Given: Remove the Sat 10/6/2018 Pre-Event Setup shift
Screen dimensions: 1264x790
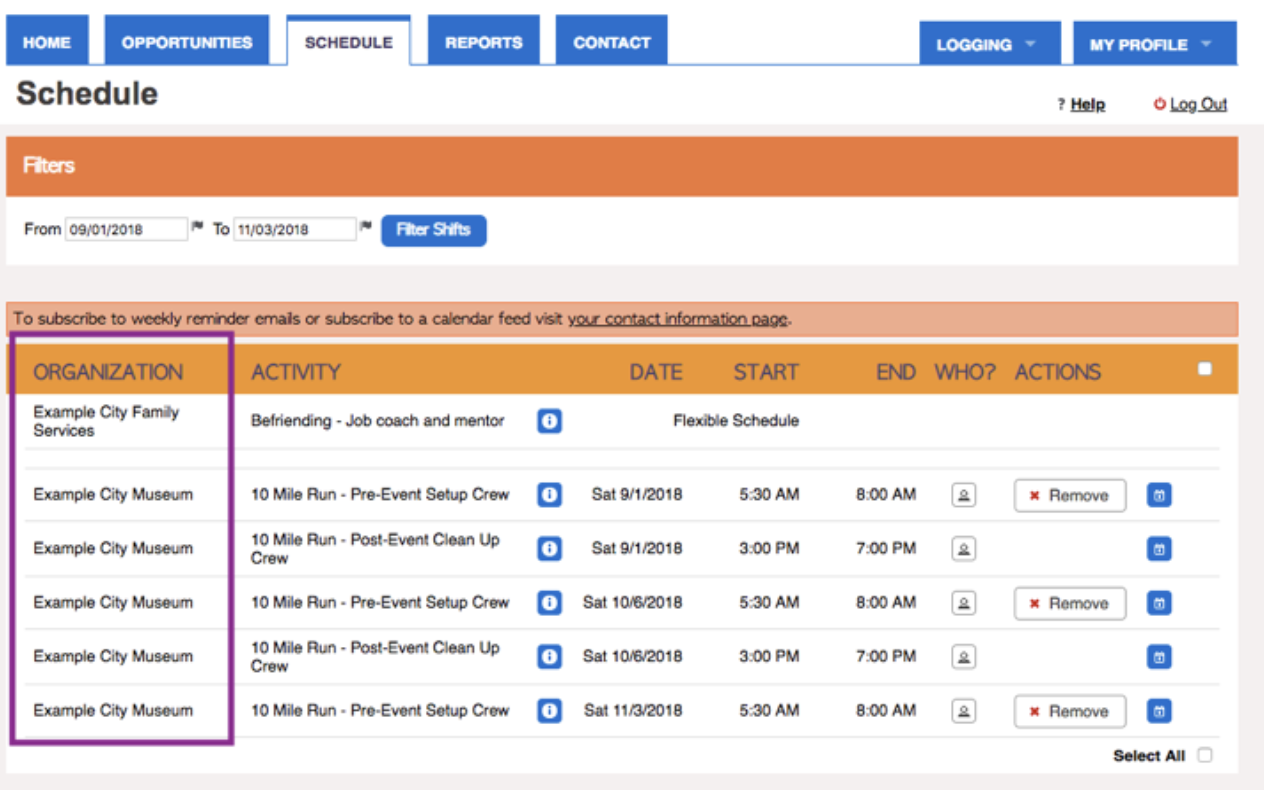Looking at the screenshot, I should click(x=1069, y=603).
